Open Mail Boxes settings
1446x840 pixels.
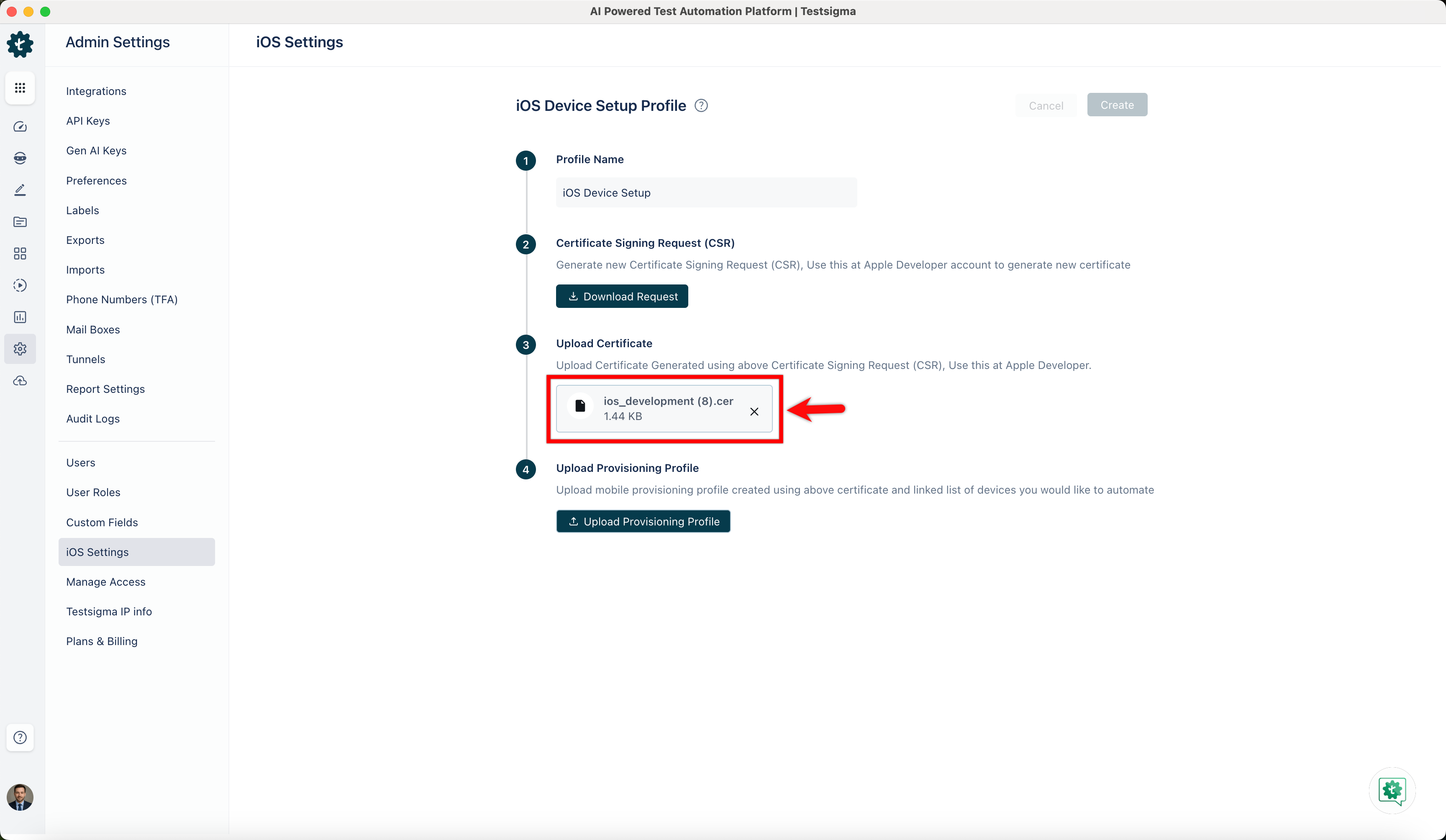coord(93,329)
